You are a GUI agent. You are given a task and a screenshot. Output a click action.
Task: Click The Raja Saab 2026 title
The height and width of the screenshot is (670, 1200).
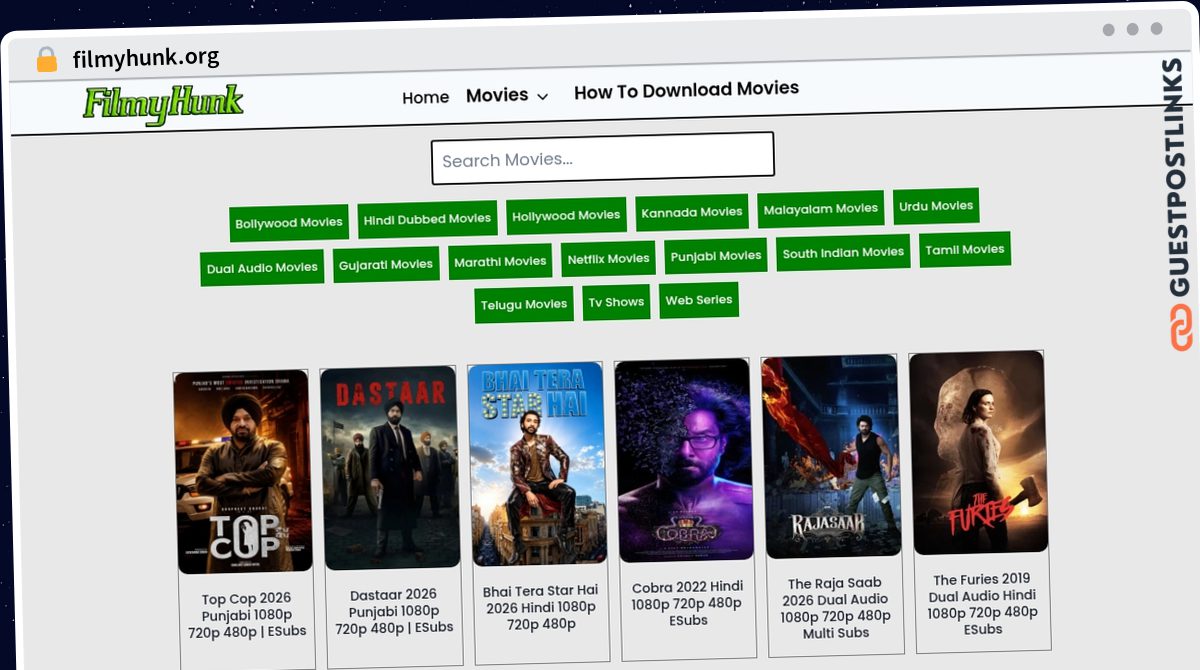pos(835,608)
